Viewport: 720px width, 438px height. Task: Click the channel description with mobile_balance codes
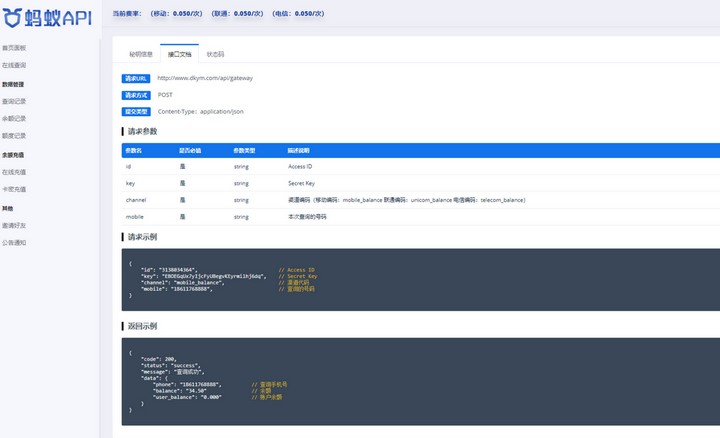[x=406, y=200]
